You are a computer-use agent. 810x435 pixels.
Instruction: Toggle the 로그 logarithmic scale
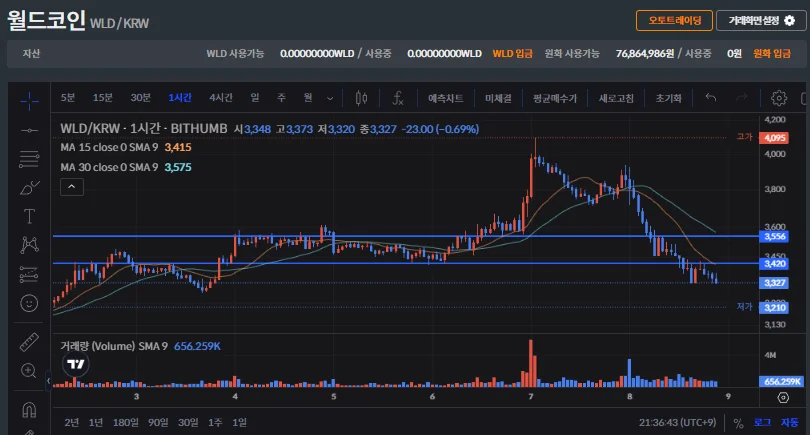pyautogui.click(x=762, y=423)
